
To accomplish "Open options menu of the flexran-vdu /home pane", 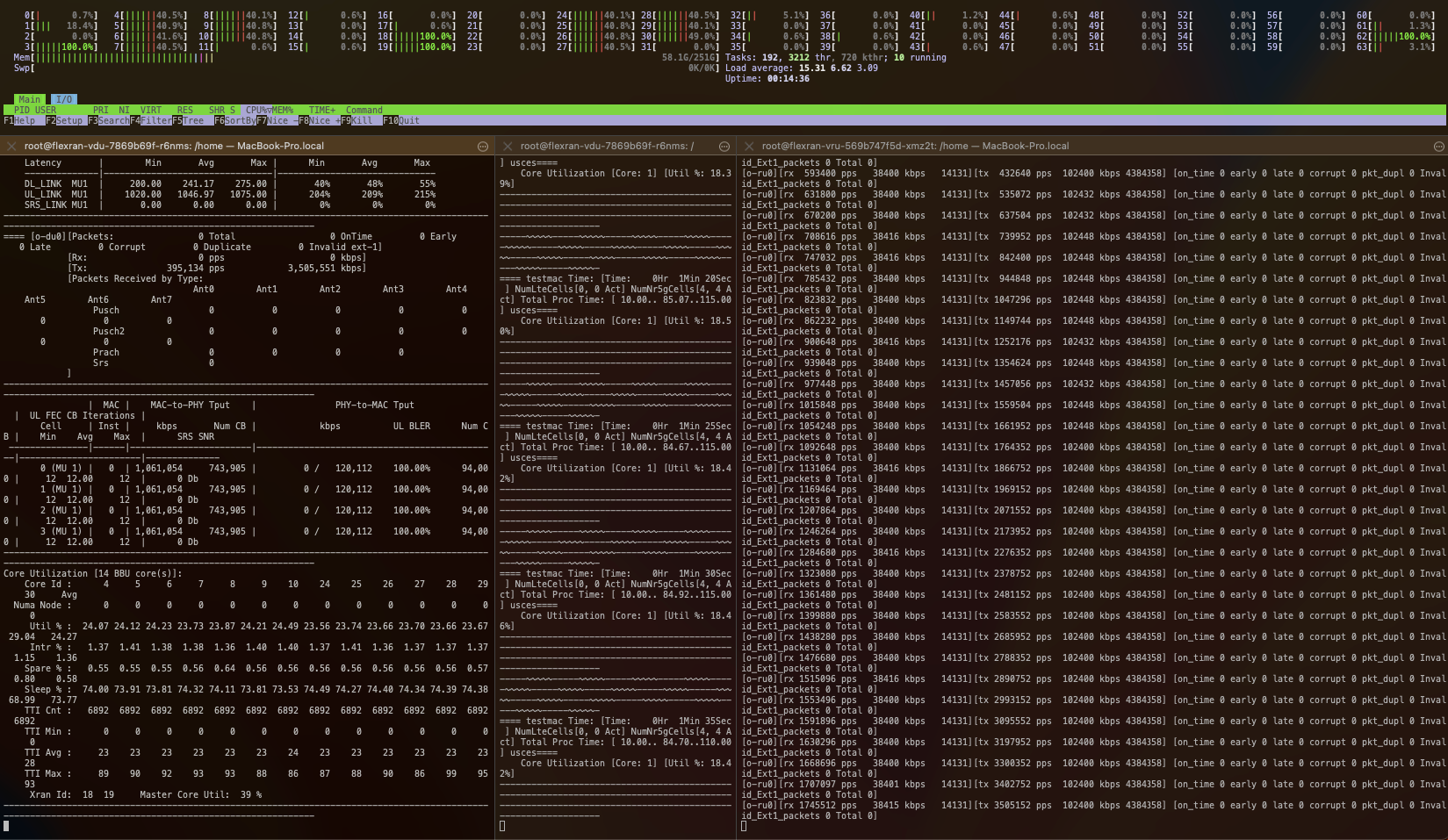I will click(x=482, y=147).
